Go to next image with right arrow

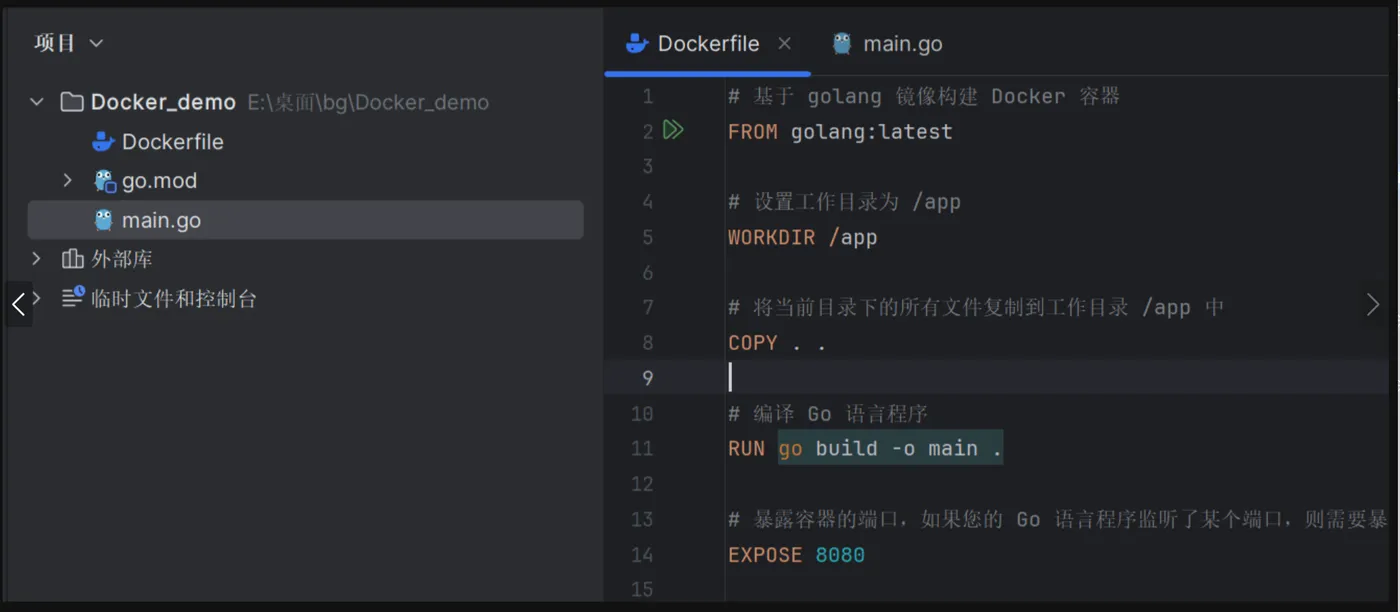click(1373, 305)
